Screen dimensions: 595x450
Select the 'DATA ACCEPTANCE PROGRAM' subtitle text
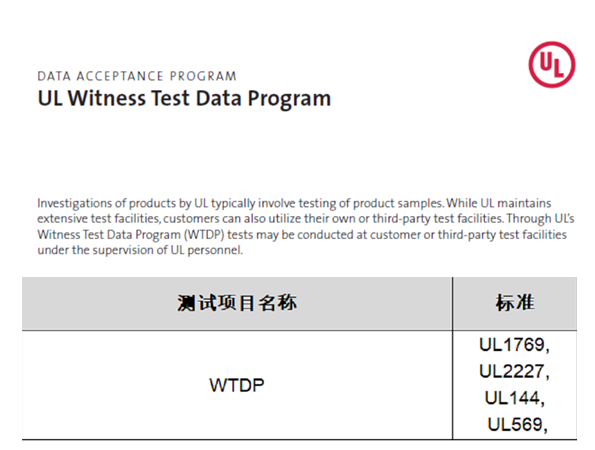coord(137,76)
